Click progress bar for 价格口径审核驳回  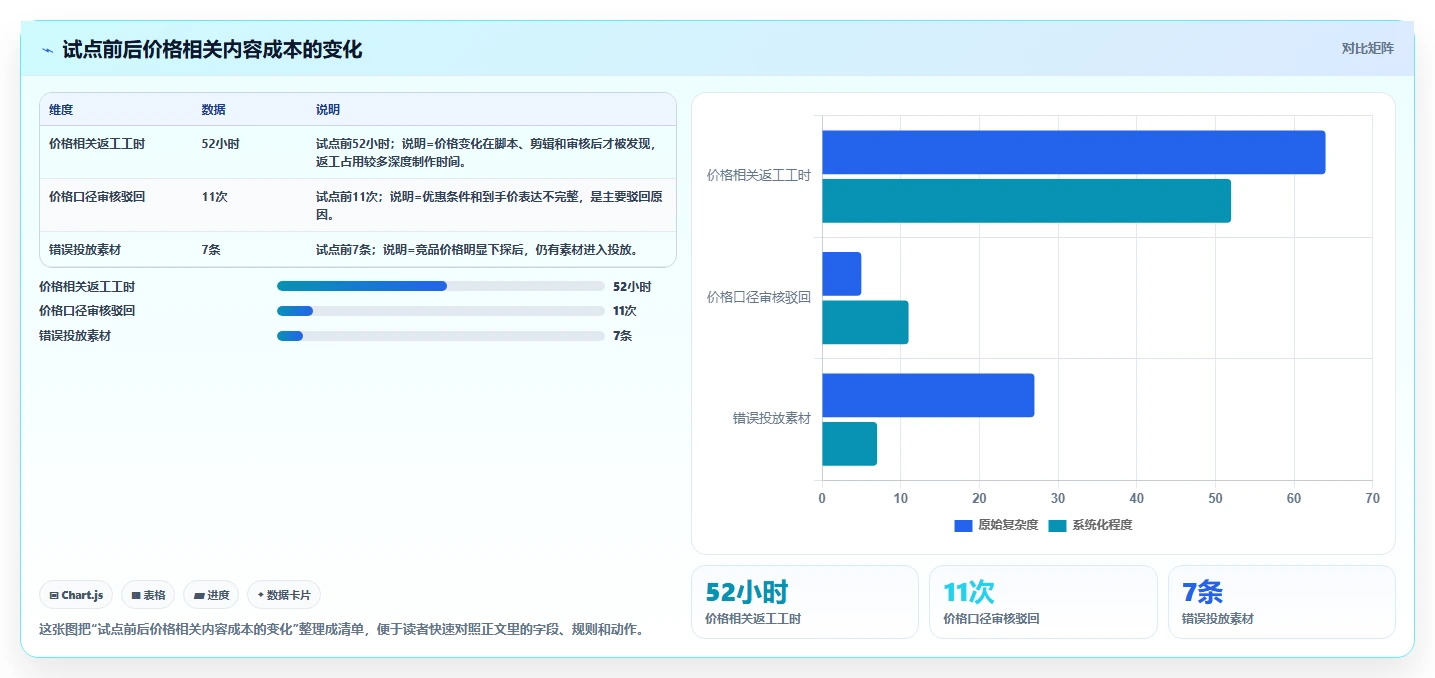[x=441, y=311]
